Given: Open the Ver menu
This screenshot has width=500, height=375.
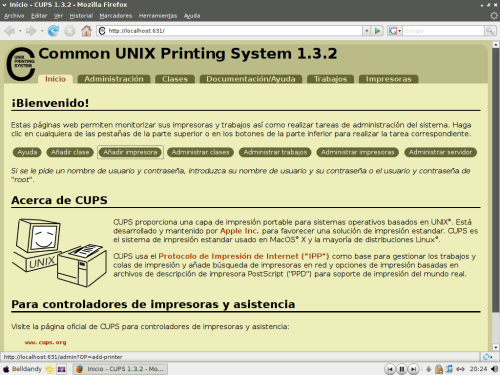Looking at the screenshot, I should 58,16.
